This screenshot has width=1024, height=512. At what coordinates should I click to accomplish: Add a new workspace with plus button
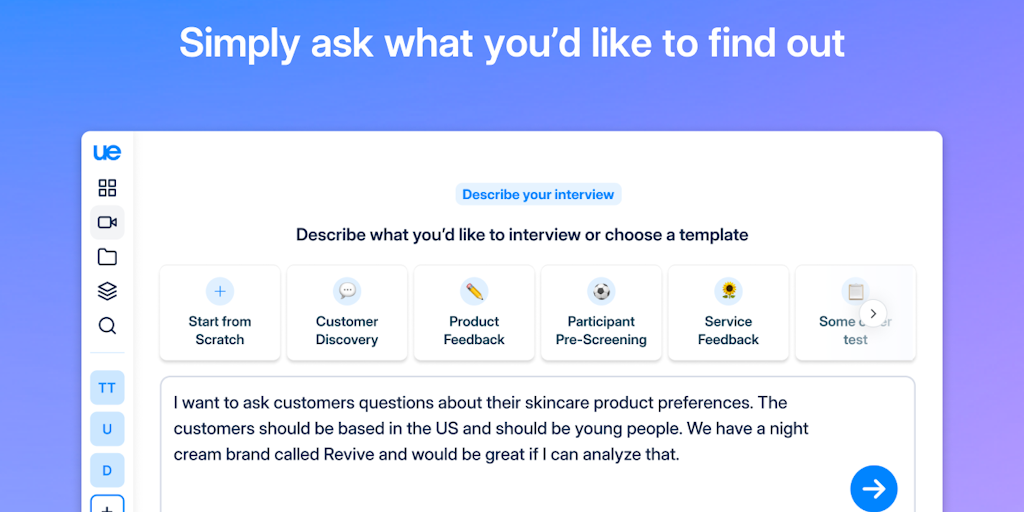[x=107, y=505]
